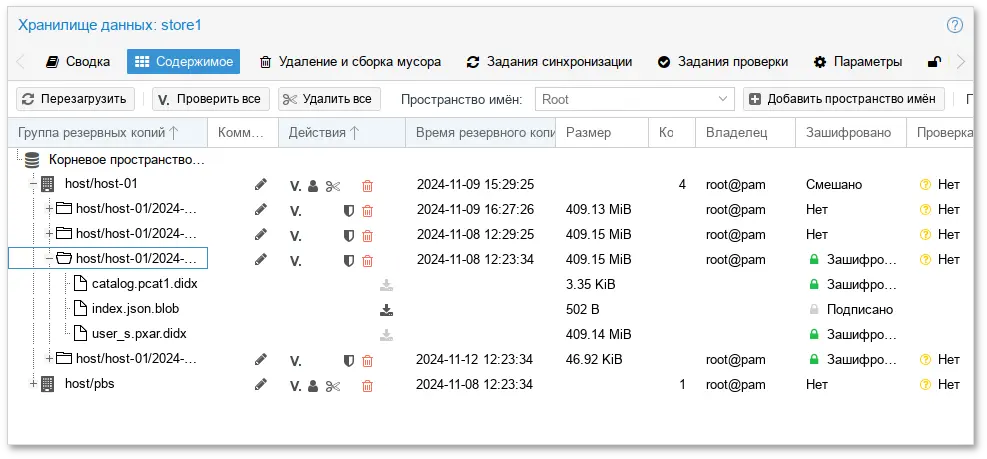Sort by Группа резервных копий column
Viewport: 987px width, 459px height.
click(108, 133)
